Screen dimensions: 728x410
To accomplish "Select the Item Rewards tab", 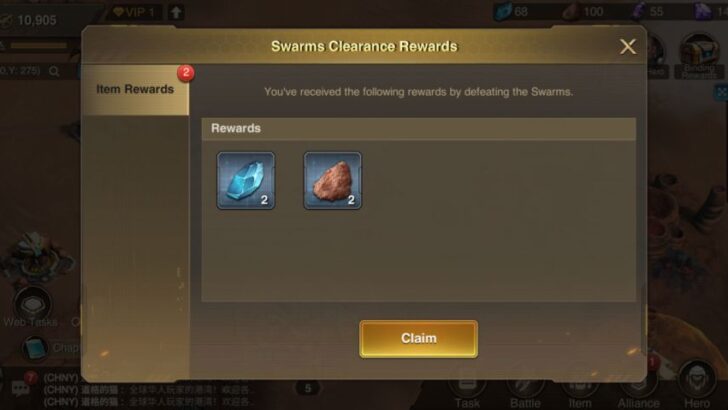I will pos(135,90).
